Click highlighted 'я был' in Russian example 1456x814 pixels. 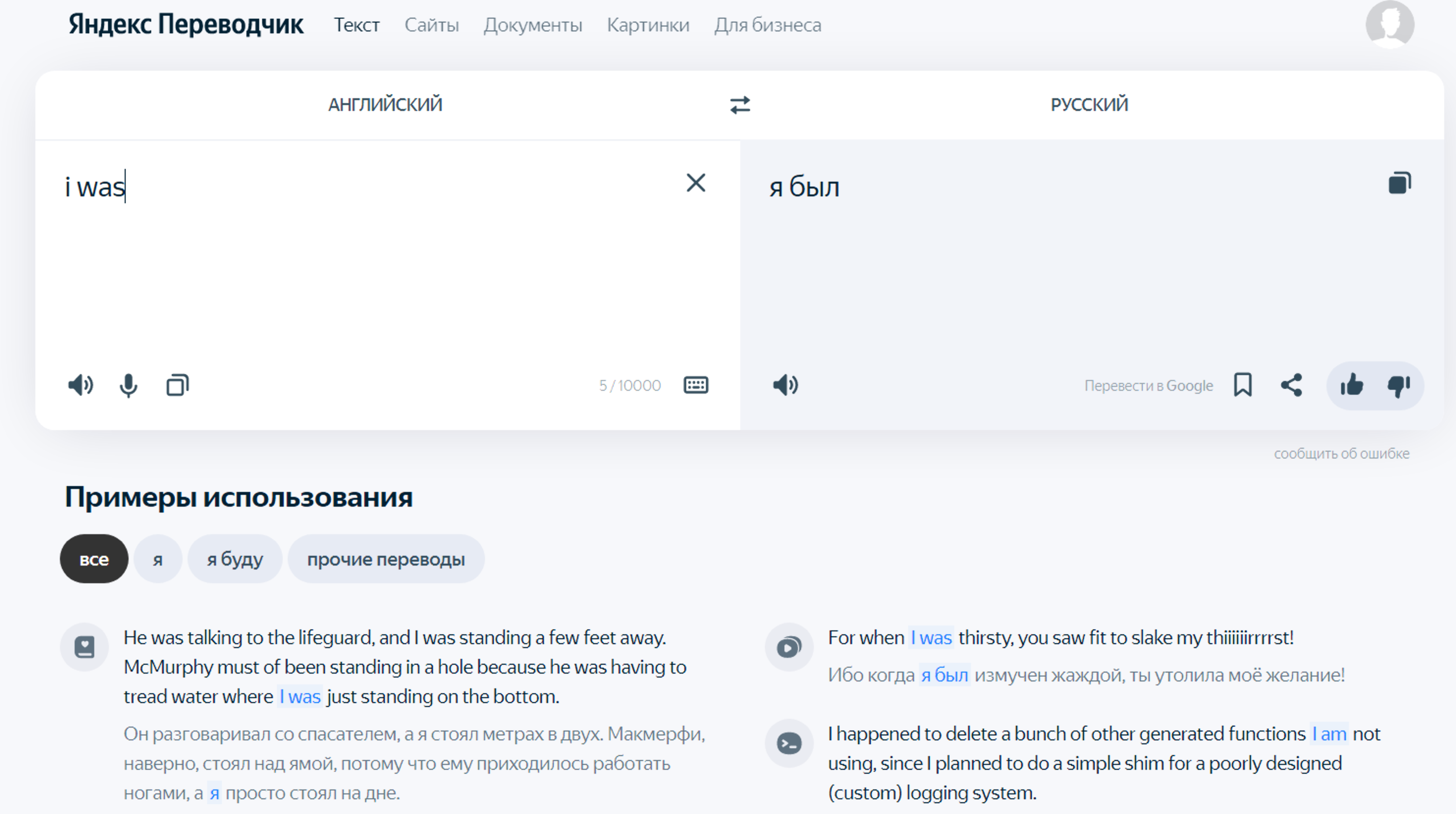click(x=945, y=675)
